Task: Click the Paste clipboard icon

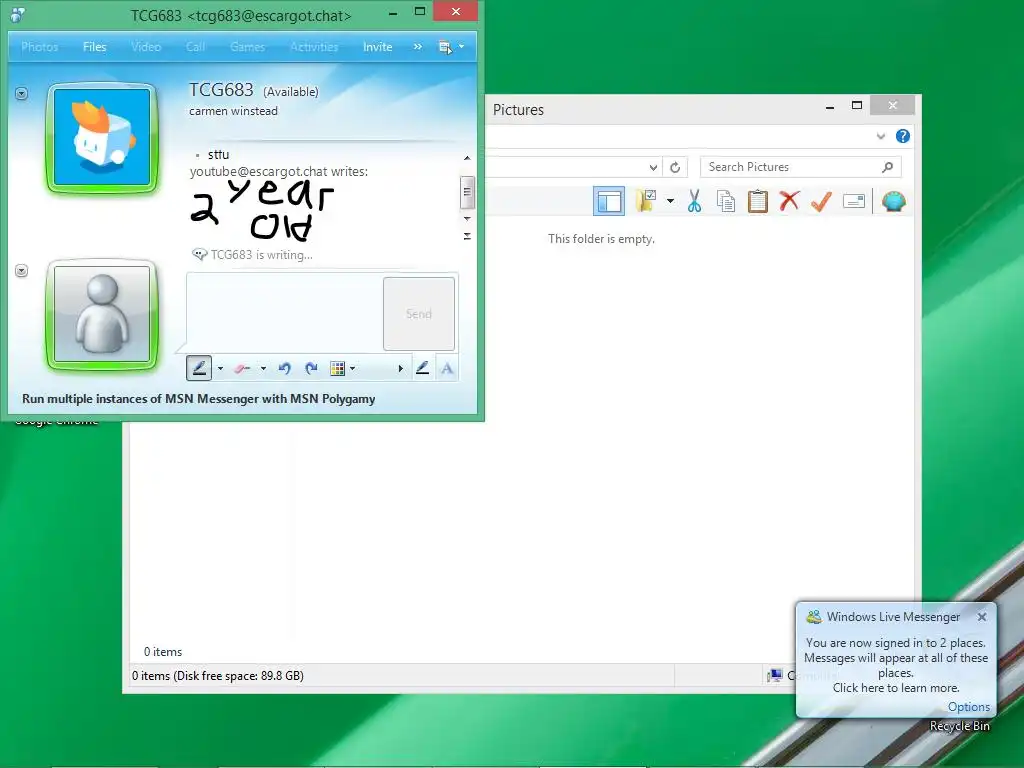Action: tap(758, 201)
